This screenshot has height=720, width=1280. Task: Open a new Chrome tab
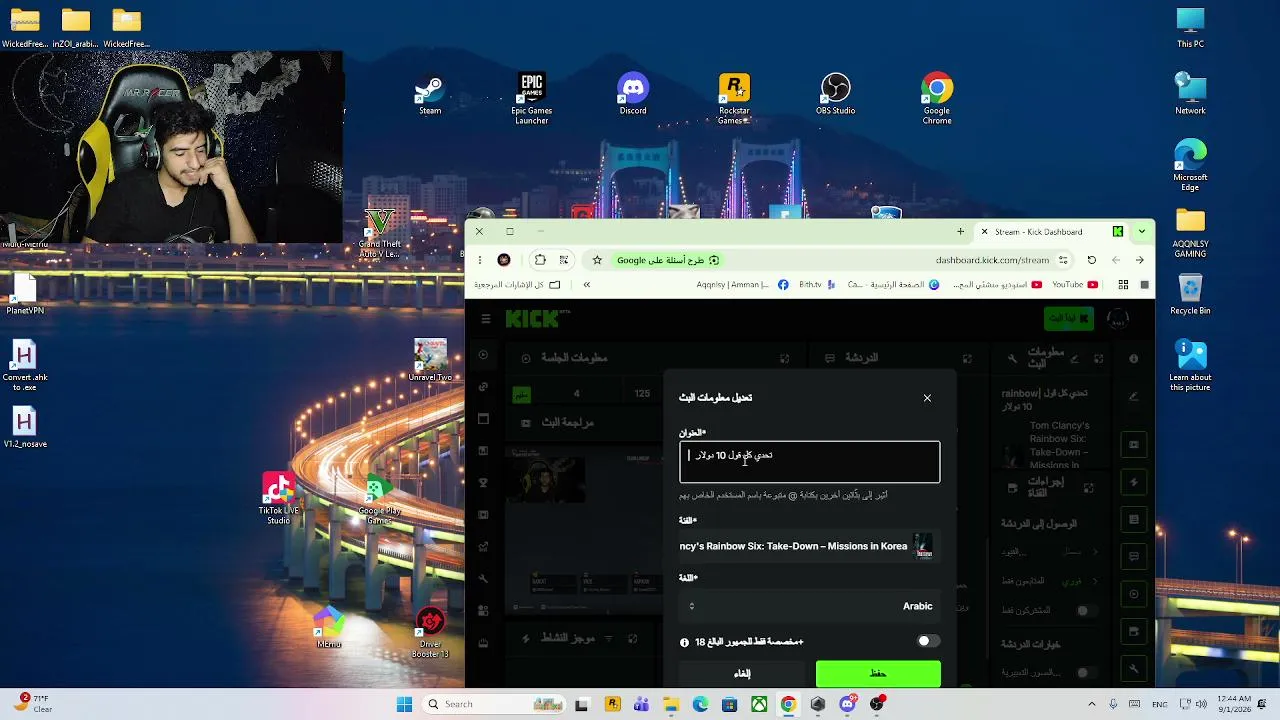click(960, 232)
